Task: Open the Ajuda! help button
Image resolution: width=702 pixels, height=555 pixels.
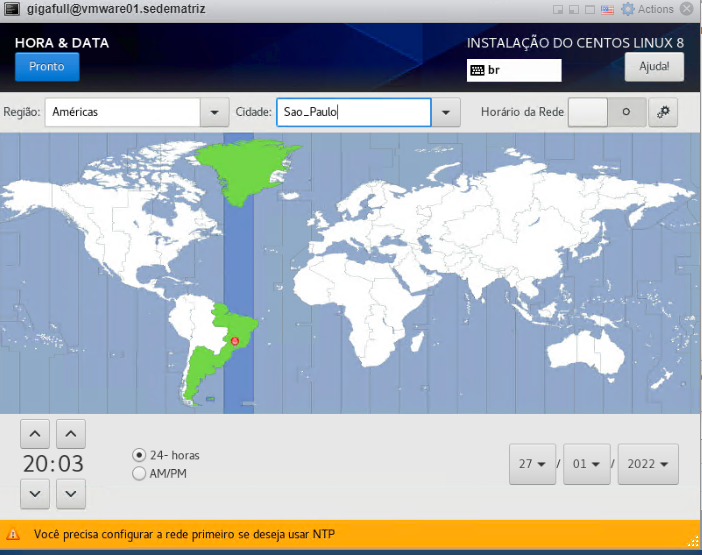Action: 654,67
